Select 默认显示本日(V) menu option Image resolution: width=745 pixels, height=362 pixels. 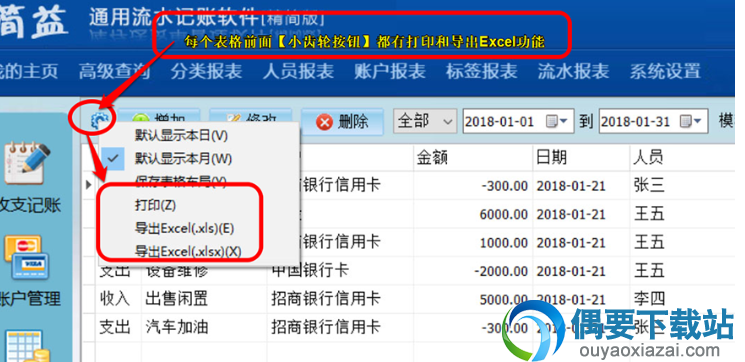point(182,135)
